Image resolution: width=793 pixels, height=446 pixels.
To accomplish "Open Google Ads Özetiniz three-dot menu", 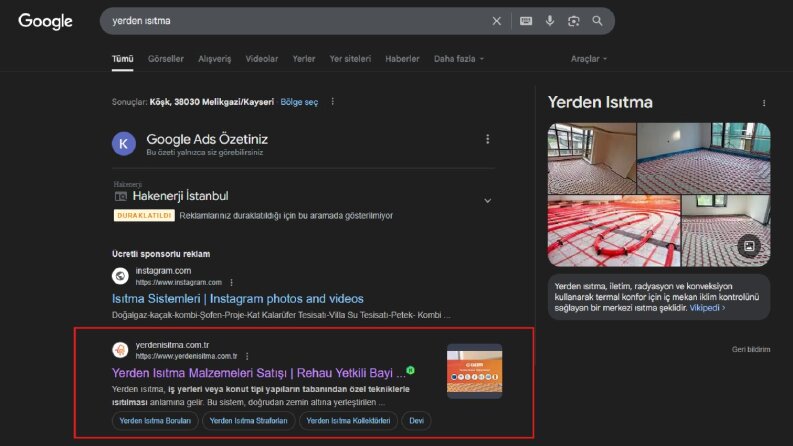I will (488, 139).
